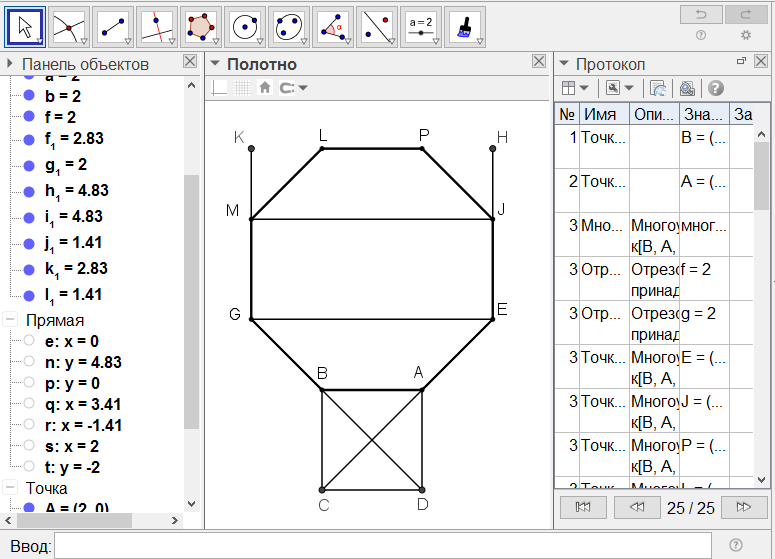Hide the object h₁ = 4.83
Screen dimensions: 775x559
29,190
